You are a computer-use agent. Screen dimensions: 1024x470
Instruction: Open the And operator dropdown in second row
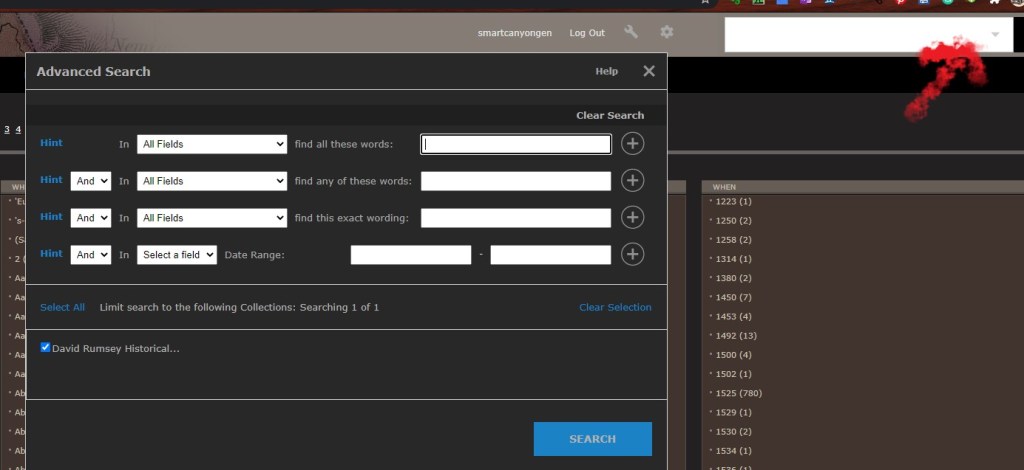coord(91,181)
